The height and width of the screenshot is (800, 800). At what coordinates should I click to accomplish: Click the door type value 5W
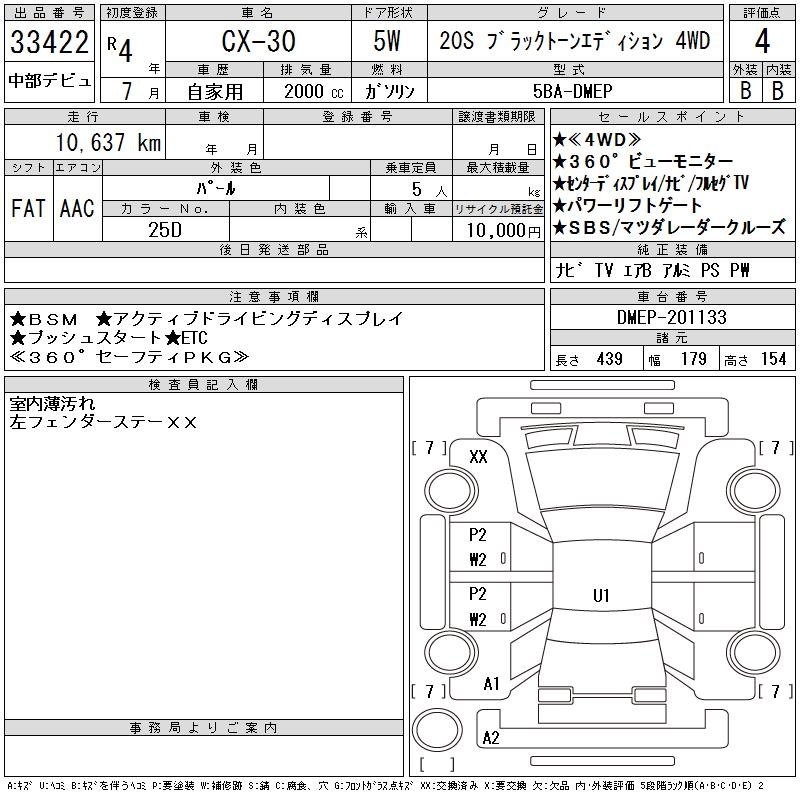[387, 41]
